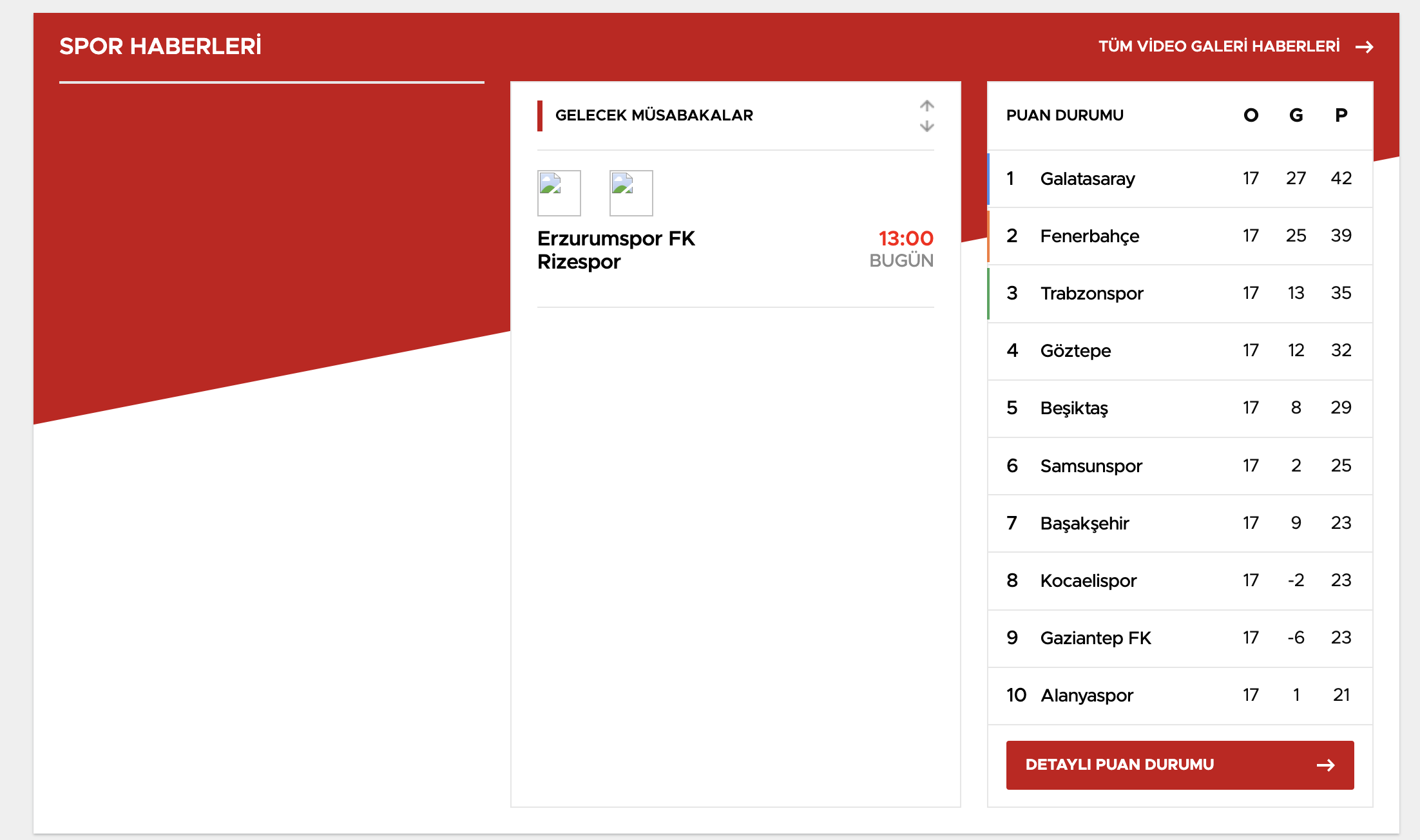This screenshot has height=840, width=1420.
Task: Click the Detaylı Puan Durumu button
Action: 1180,765
